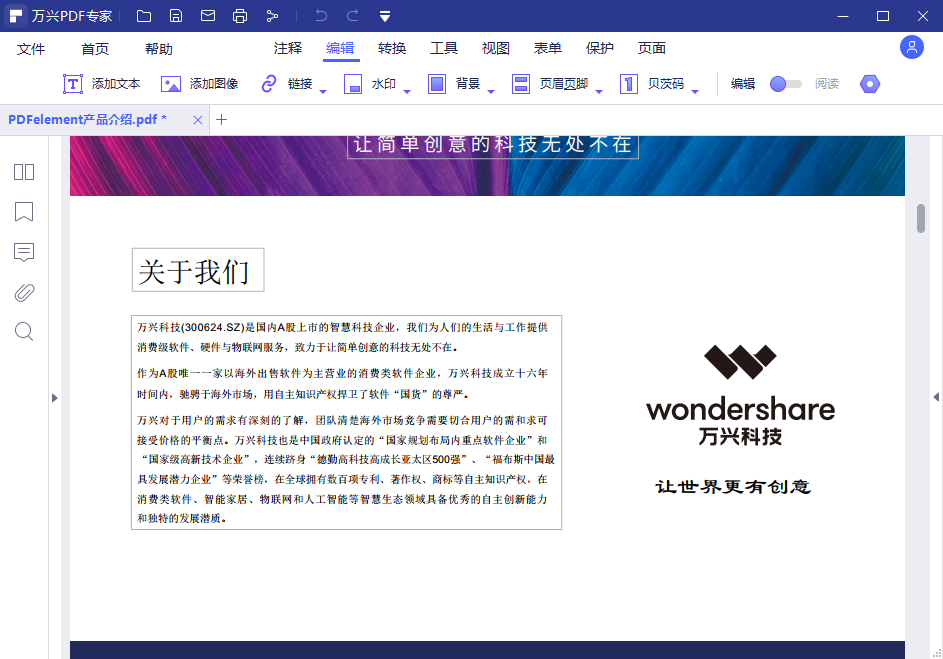Open a new tab with the plus button
The image size is (943, 659).
[221, 118]
